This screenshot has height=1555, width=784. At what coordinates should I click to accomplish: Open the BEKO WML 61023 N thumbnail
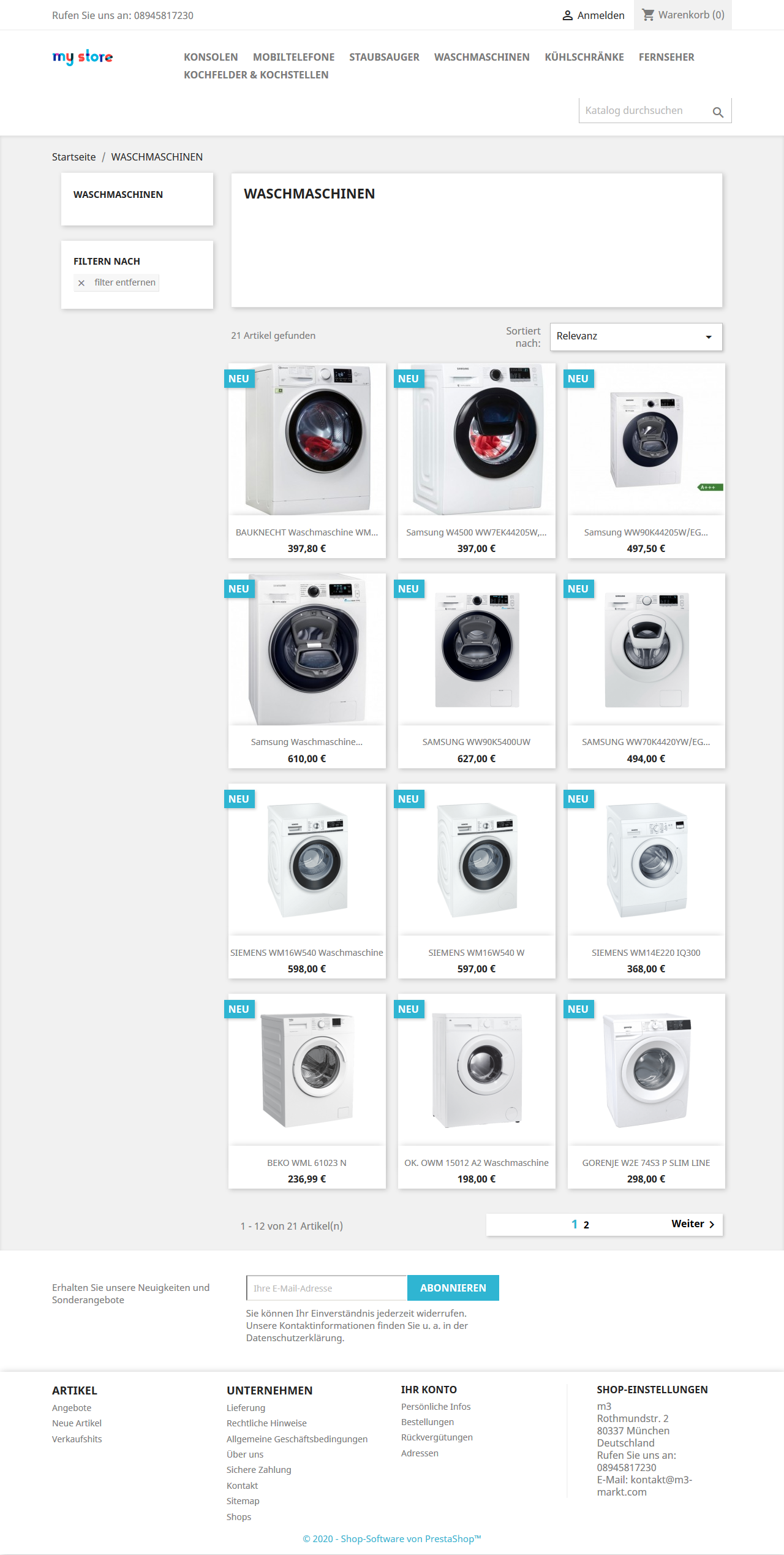point(307,1070)
